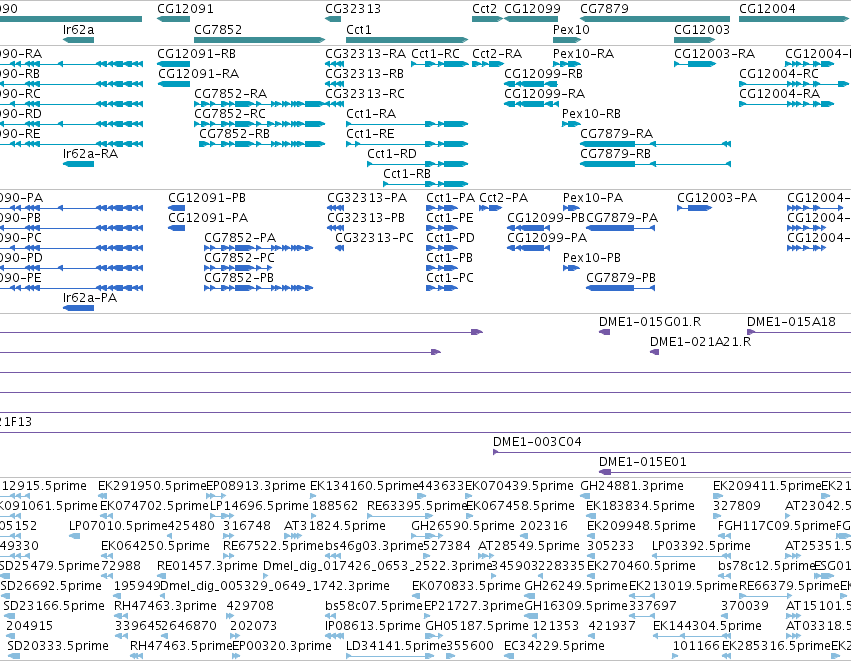Click the CG12091 gene label

point(185,9)
